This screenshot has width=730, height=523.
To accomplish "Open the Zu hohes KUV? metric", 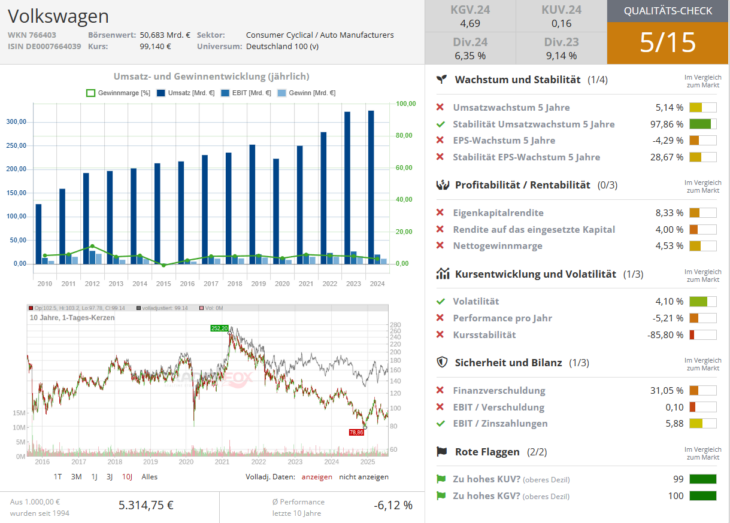I will pyautogui.click(x=511, y=479).
